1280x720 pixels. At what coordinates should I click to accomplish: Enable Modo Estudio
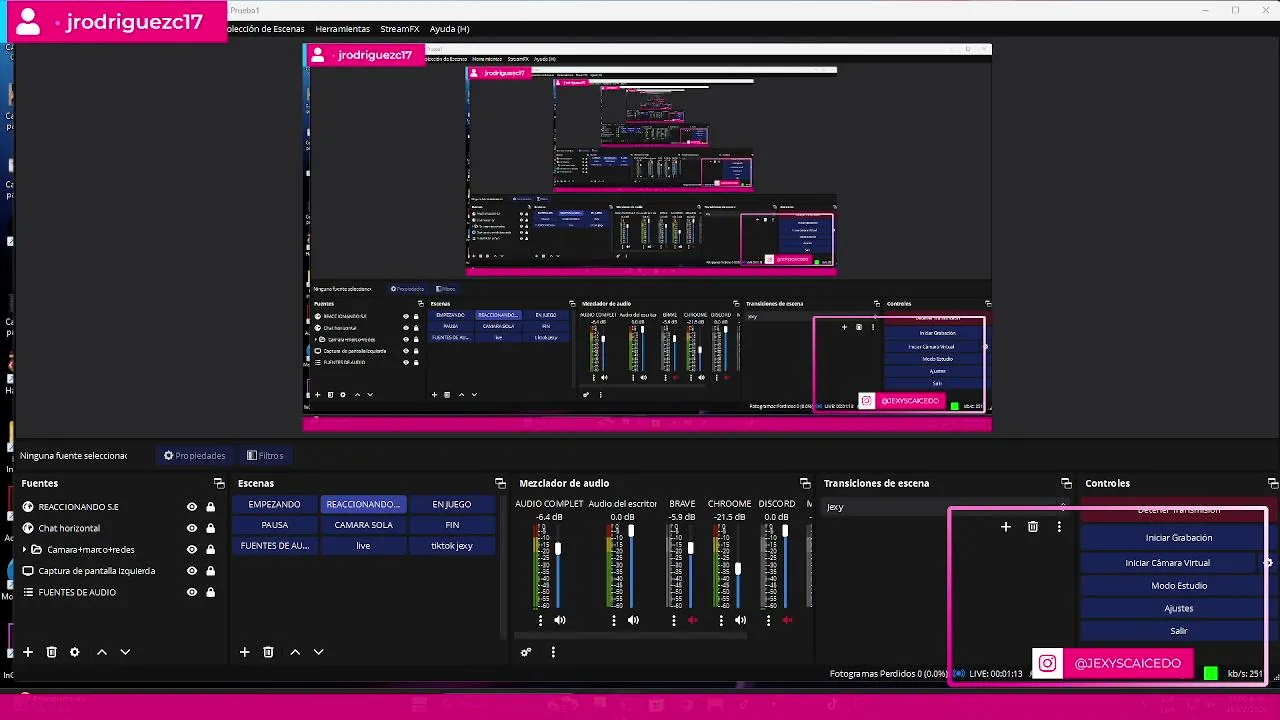[1178, 586]
